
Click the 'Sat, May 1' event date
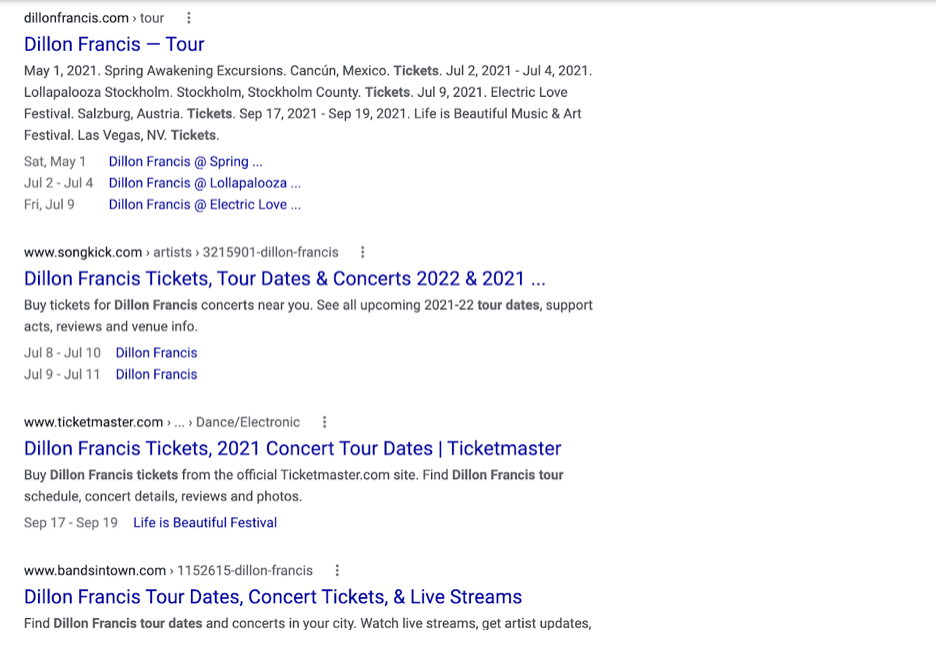[x=55, y=162]
